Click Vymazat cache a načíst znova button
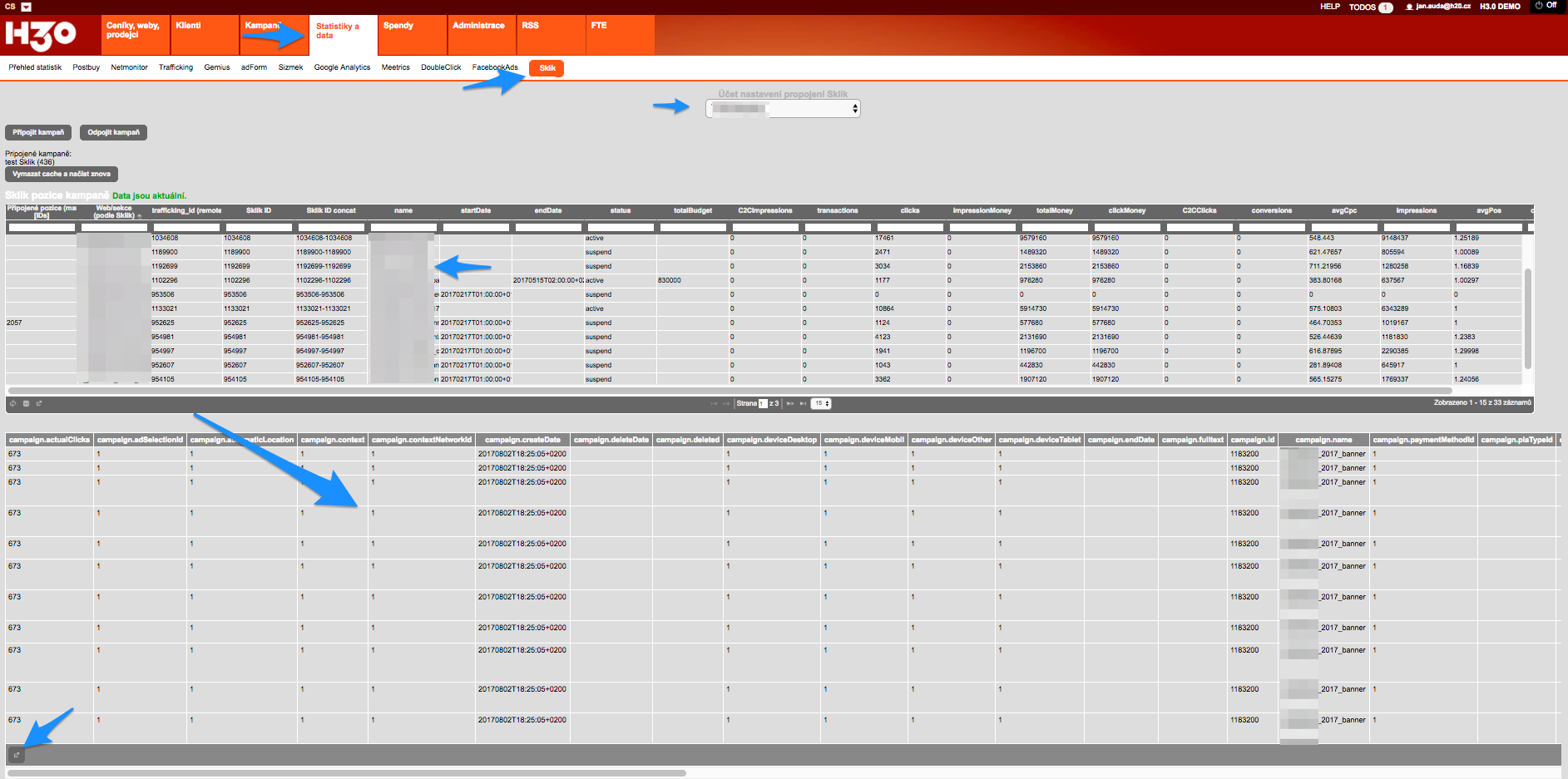This screenshot has height=779, width=1568. tap(62, 174)
